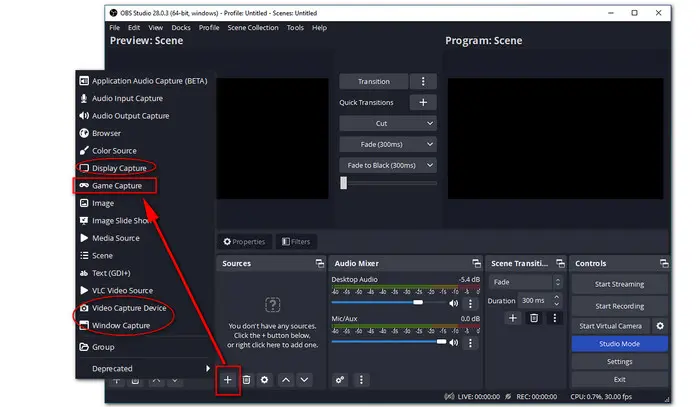Add a Group from menu
Viewport: 700px width, 407px height.
pyautogui.click(x=144, y=347)
